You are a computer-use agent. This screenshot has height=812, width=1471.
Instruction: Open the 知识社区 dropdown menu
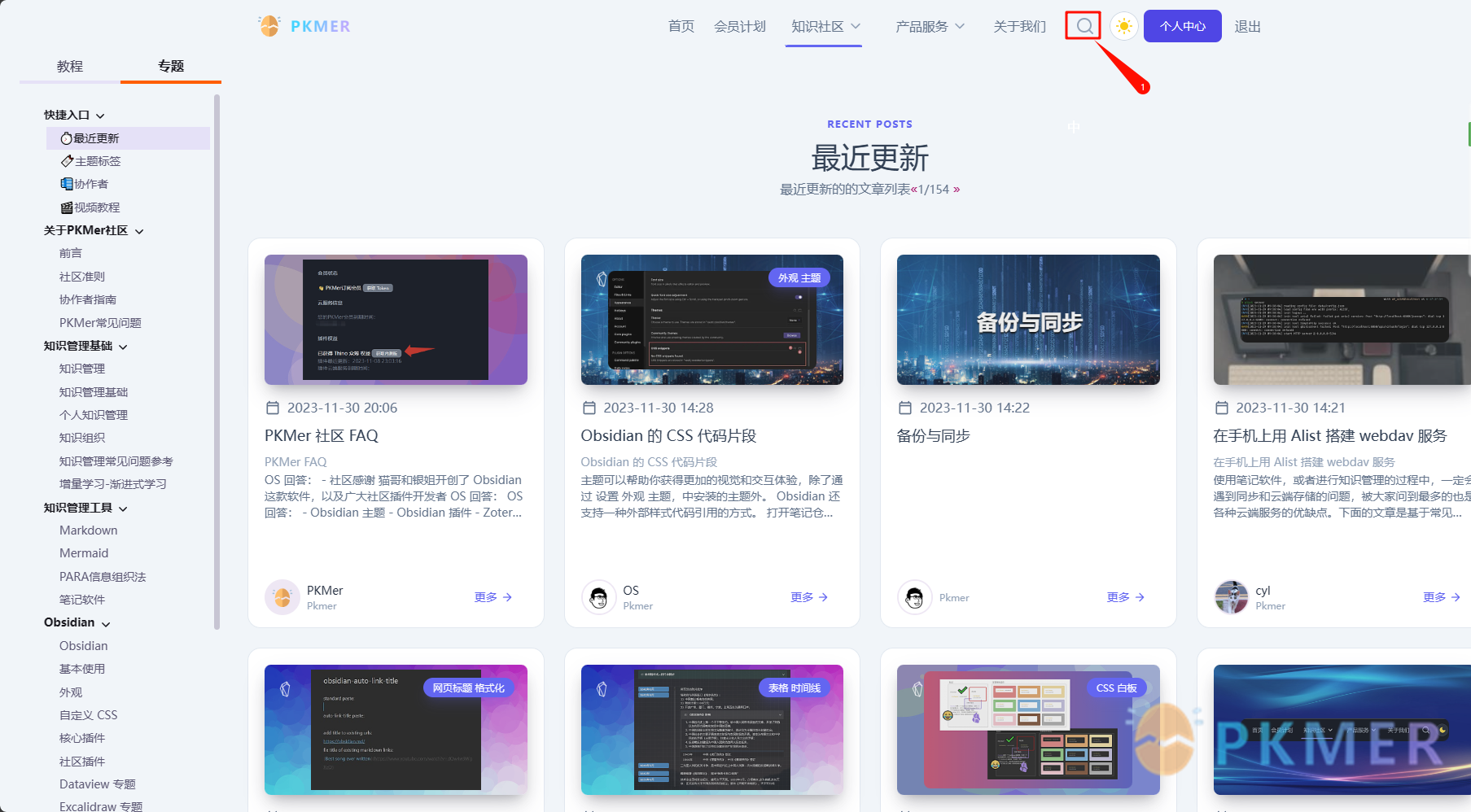[825, 26]
